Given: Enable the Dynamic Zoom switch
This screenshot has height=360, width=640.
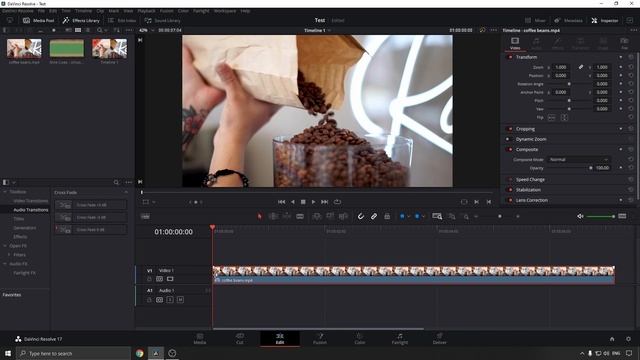Looking at the screenshot, I should (x=508, y=139).
